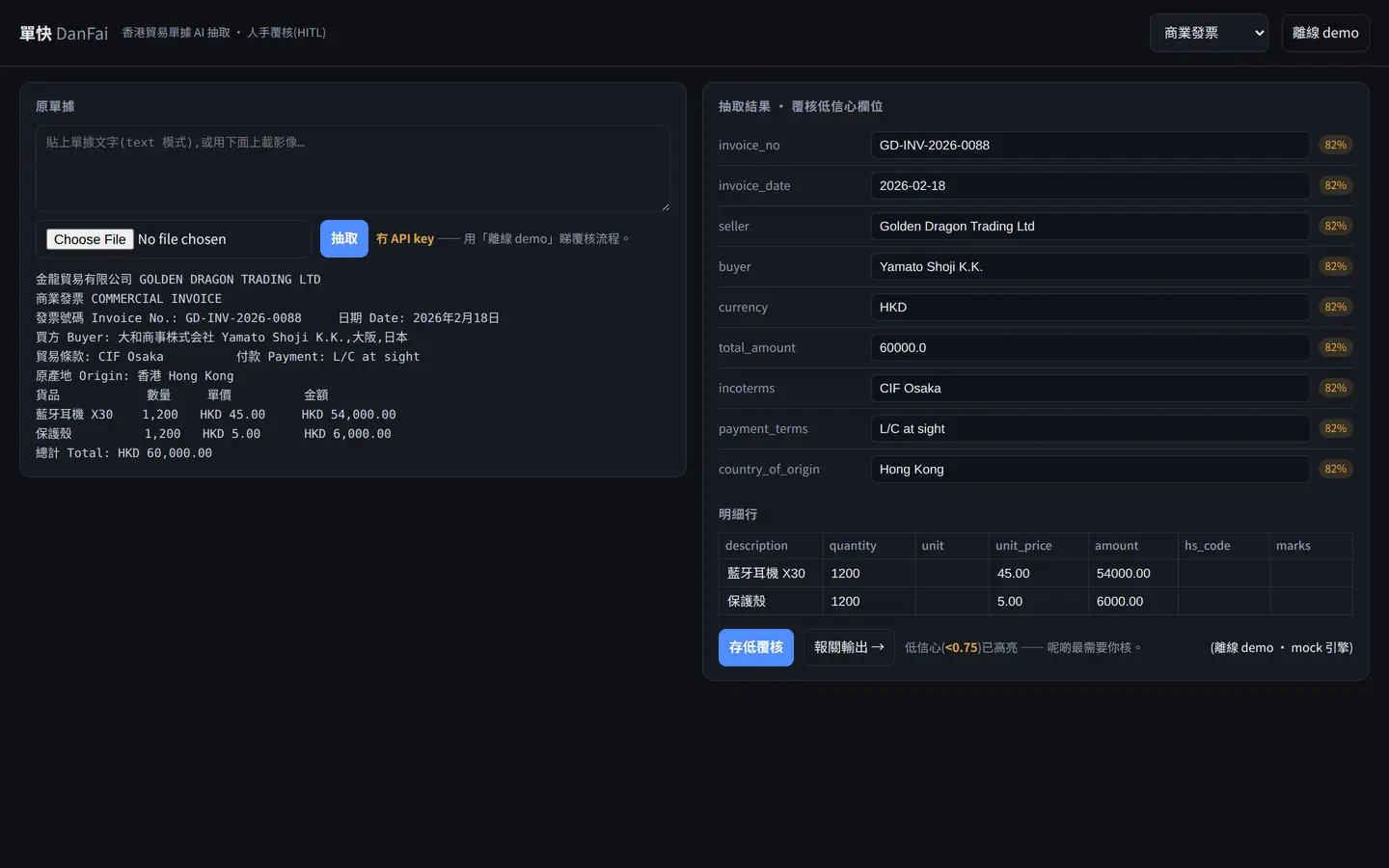Screen dimensions: 1389x868
Task: Click the 總計 Total: HKD 60,000.00 line
Action: pos(123,452)
